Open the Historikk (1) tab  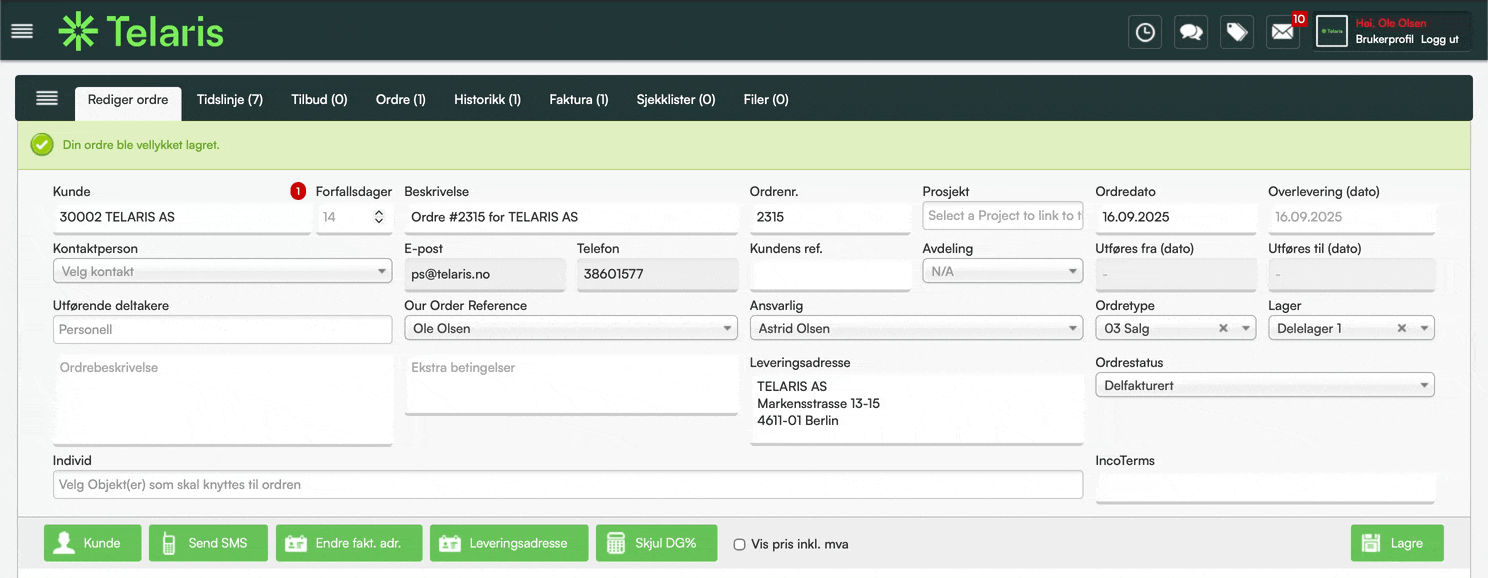[487, 100]
